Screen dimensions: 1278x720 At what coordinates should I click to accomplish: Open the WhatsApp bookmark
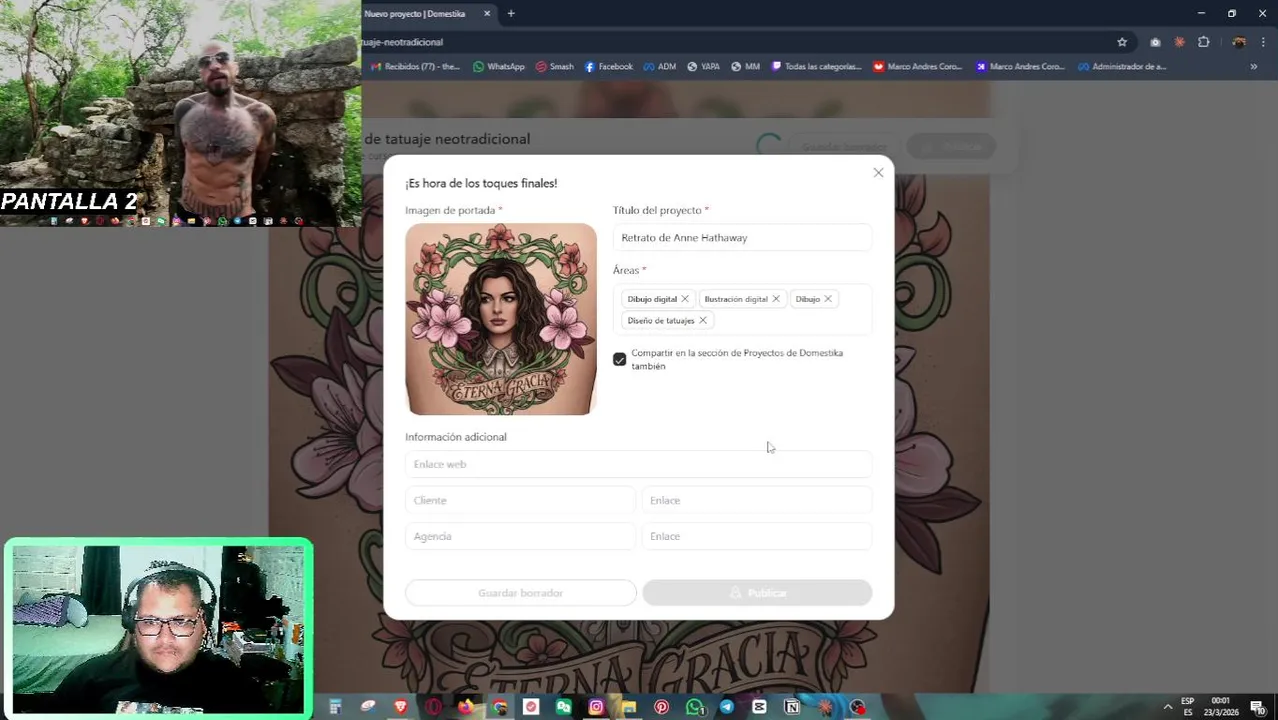(x=498, y=67)
